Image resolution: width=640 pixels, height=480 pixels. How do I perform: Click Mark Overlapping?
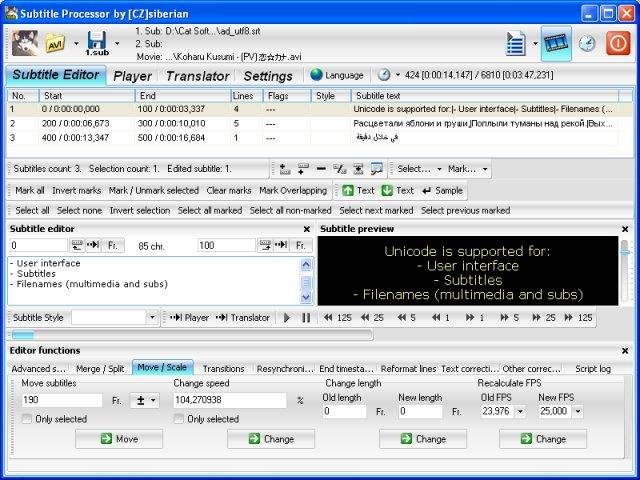(x=293, y=191)
